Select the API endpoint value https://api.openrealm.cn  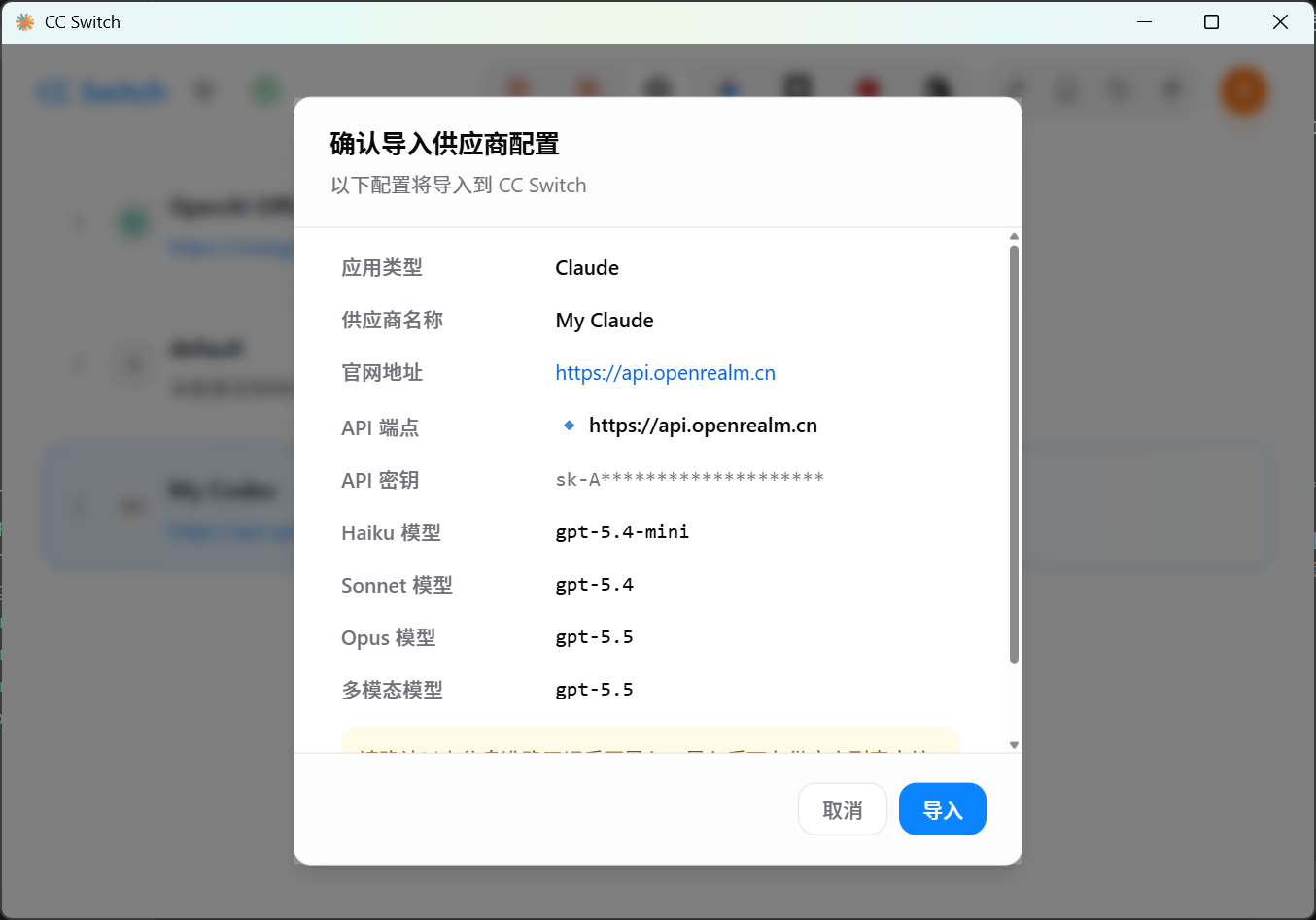703,426
